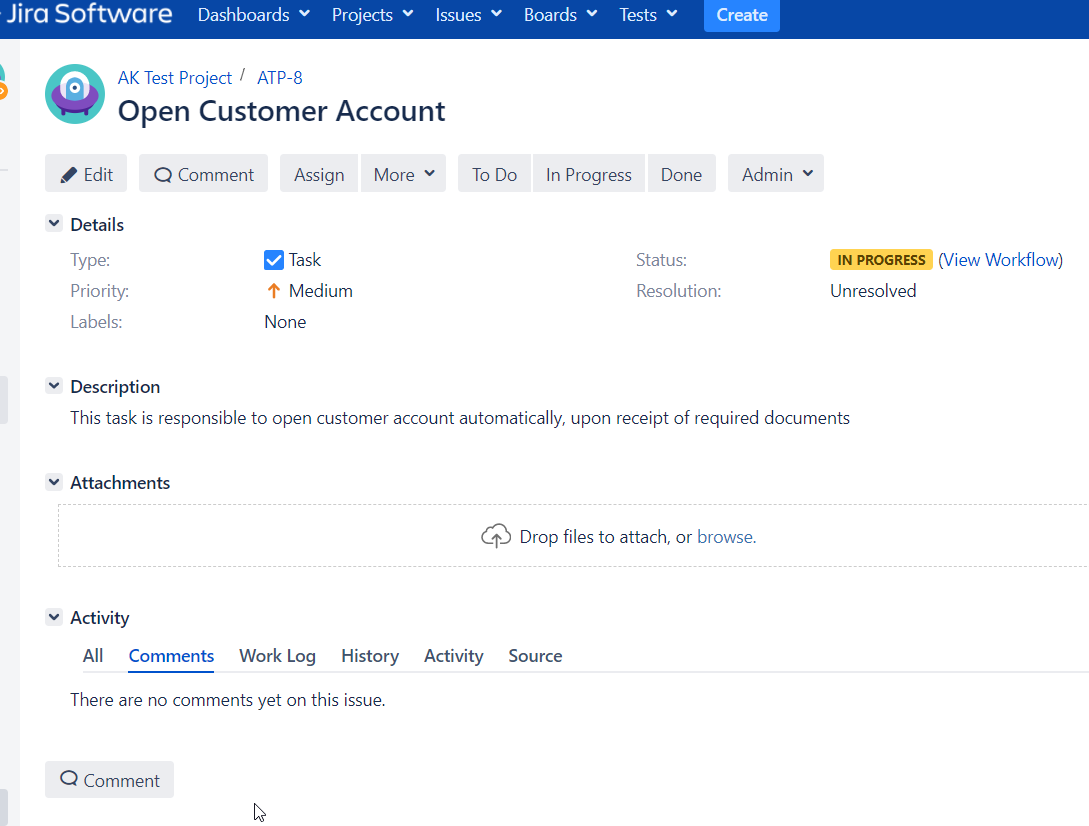The image size is (1089, 826).
Task: Collapse the Attachments section
Action: 54,481
